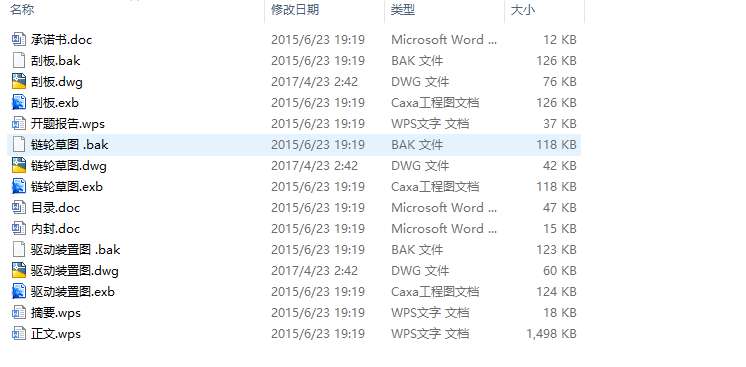Screen dimensions: 746x367
Task: Click the type cell of 目录.doc
Action: 444,207
